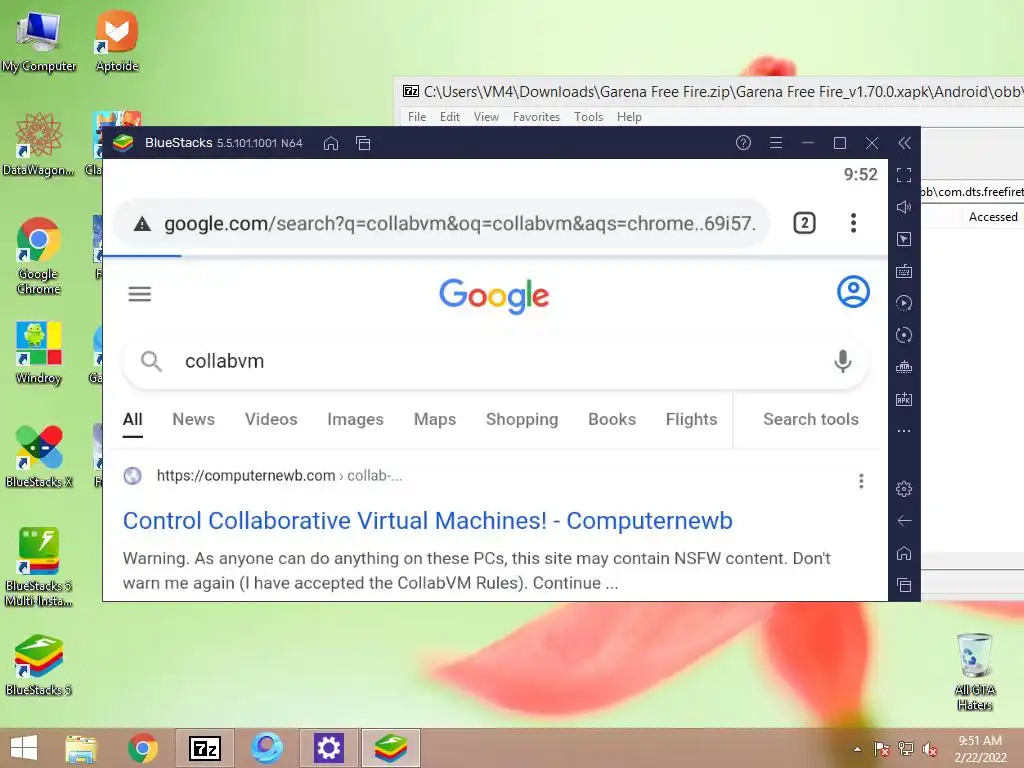The height and width of the screenshot is (768, 1024).
Task: Click the cursor lock icon in BlueStacks sidebar
Action: click(x=904, y=239)
